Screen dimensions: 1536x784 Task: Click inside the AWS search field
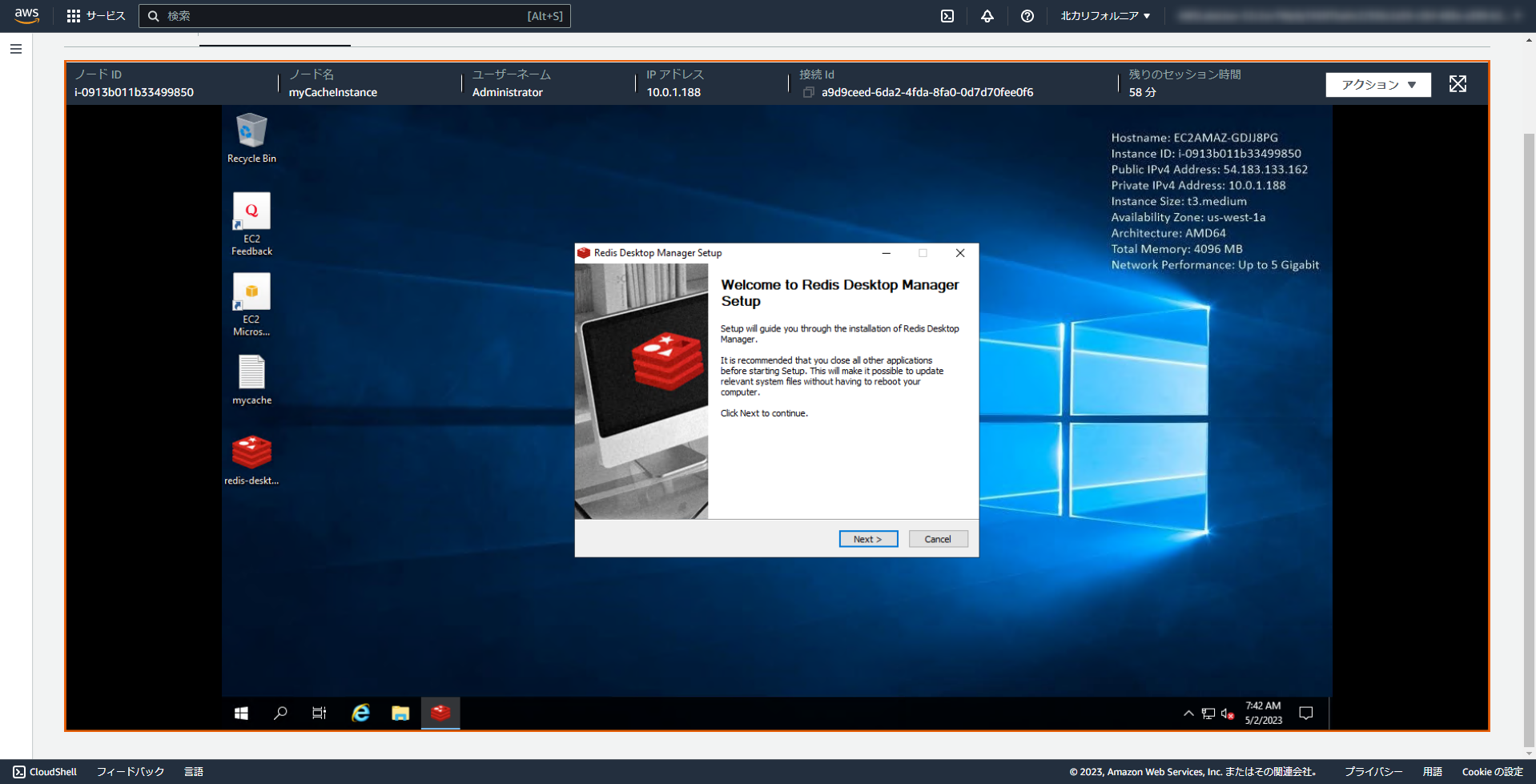coord(352,15)
